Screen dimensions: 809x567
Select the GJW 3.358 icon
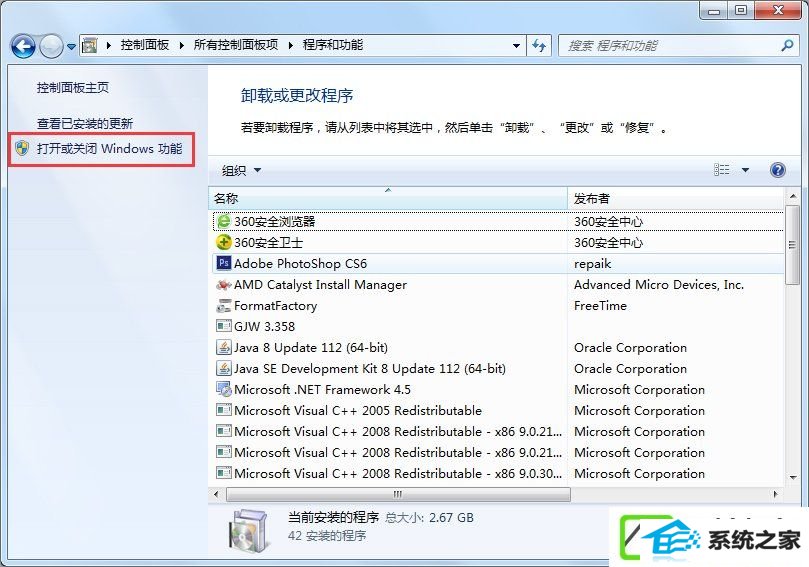point(224,326)
